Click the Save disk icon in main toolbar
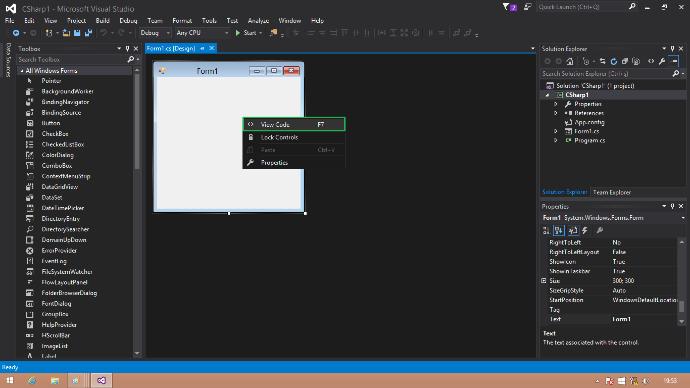The image size is (690, 388). click(x=77, y=33)
